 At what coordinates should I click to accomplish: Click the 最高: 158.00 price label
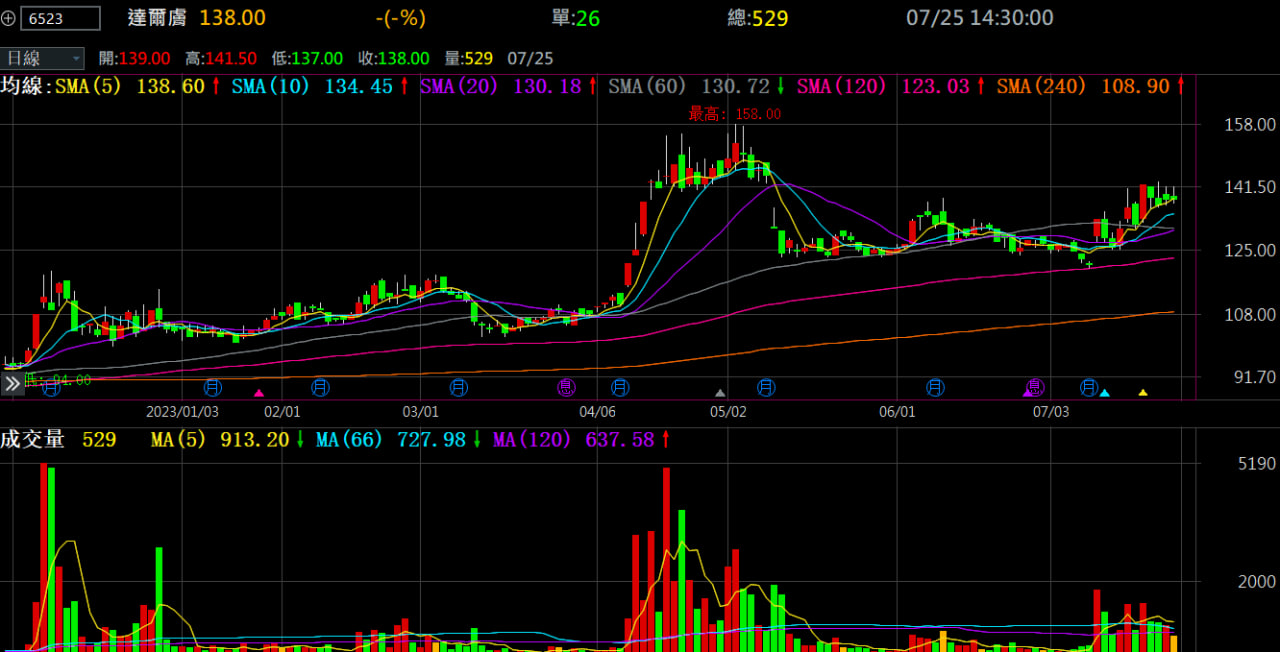(735, 114)
